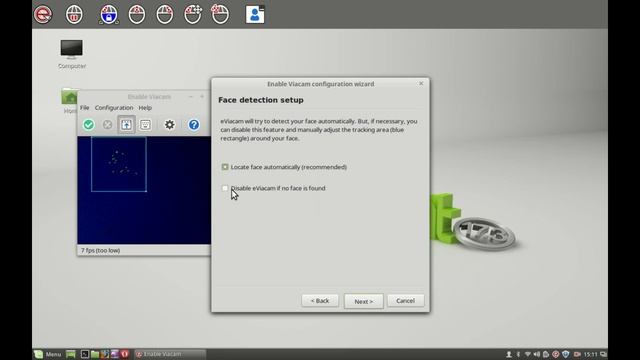Viewport: 640px width, 360px height.
Task: Toggle the tracking area frame icon
Action: [126, 124]
